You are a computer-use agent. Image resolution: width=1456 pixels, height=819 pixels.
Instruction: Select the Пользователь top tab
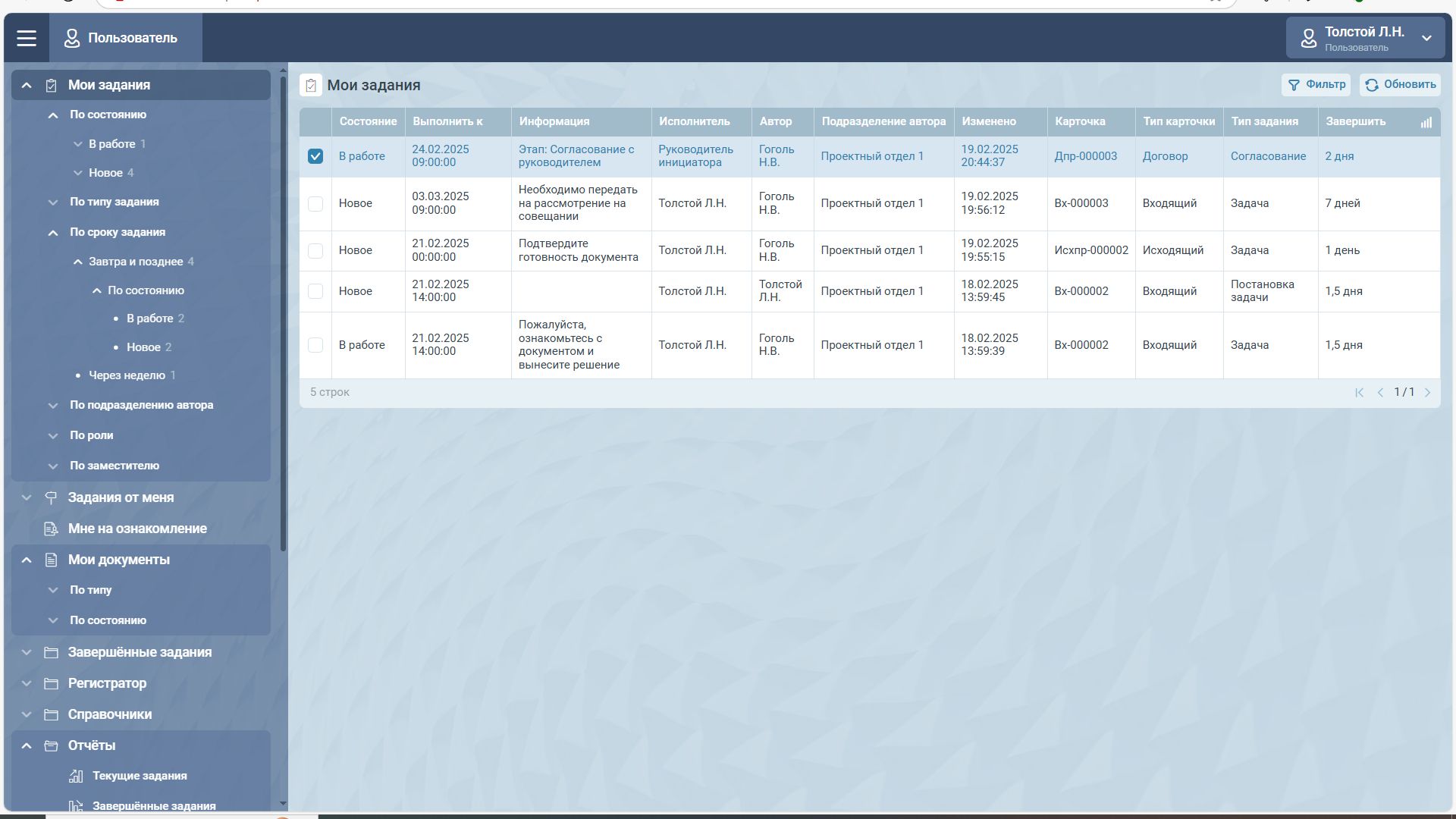[126, 38]
